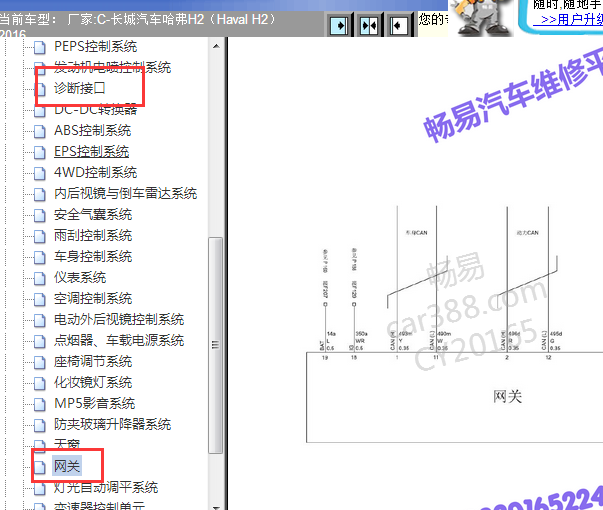Viewport: 603px width, 510px height.
Task: Select 安全气囊系统 entry
Action: coord(93,215)
